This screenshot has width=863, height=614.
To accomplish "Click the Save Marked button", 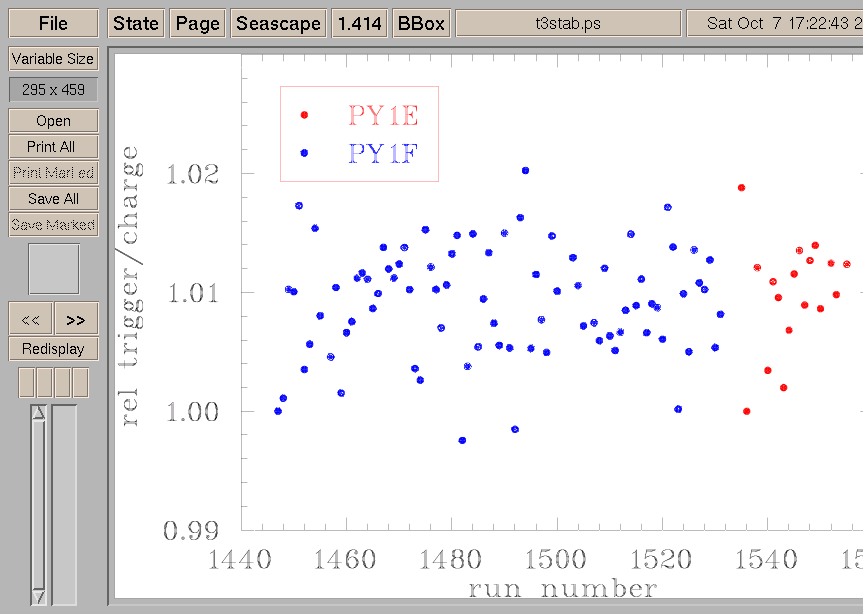I will click(53, 225).
